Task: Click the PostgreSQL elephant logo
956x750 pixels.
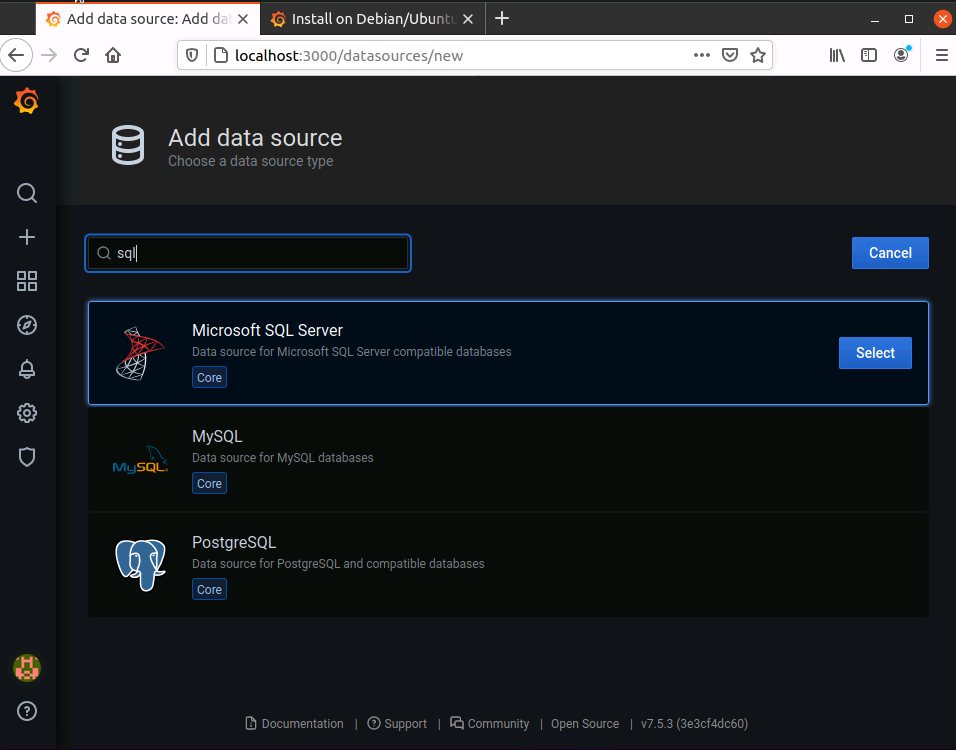Action: point(140,565)
